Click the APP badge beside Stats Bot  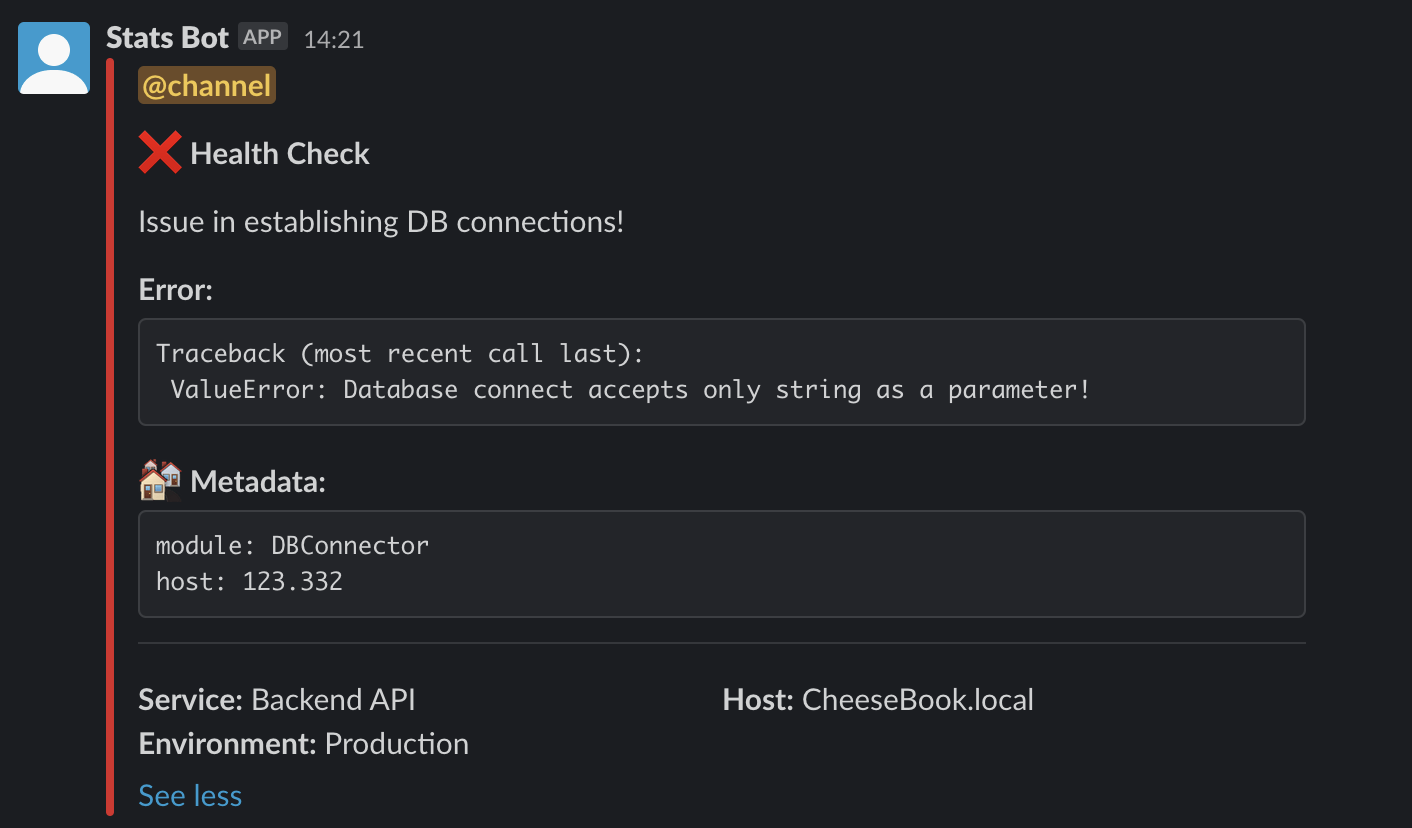tap(263, 38)
